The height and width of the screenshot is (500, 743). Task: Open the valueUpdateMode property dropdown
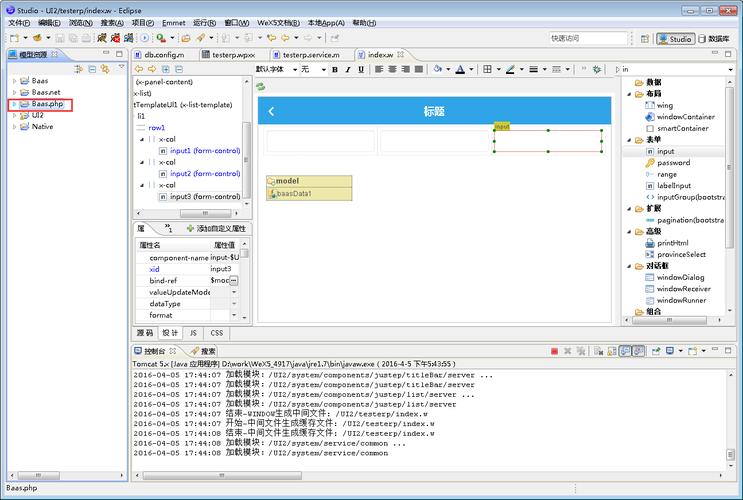pyautogui.click(x=234, y=292)
